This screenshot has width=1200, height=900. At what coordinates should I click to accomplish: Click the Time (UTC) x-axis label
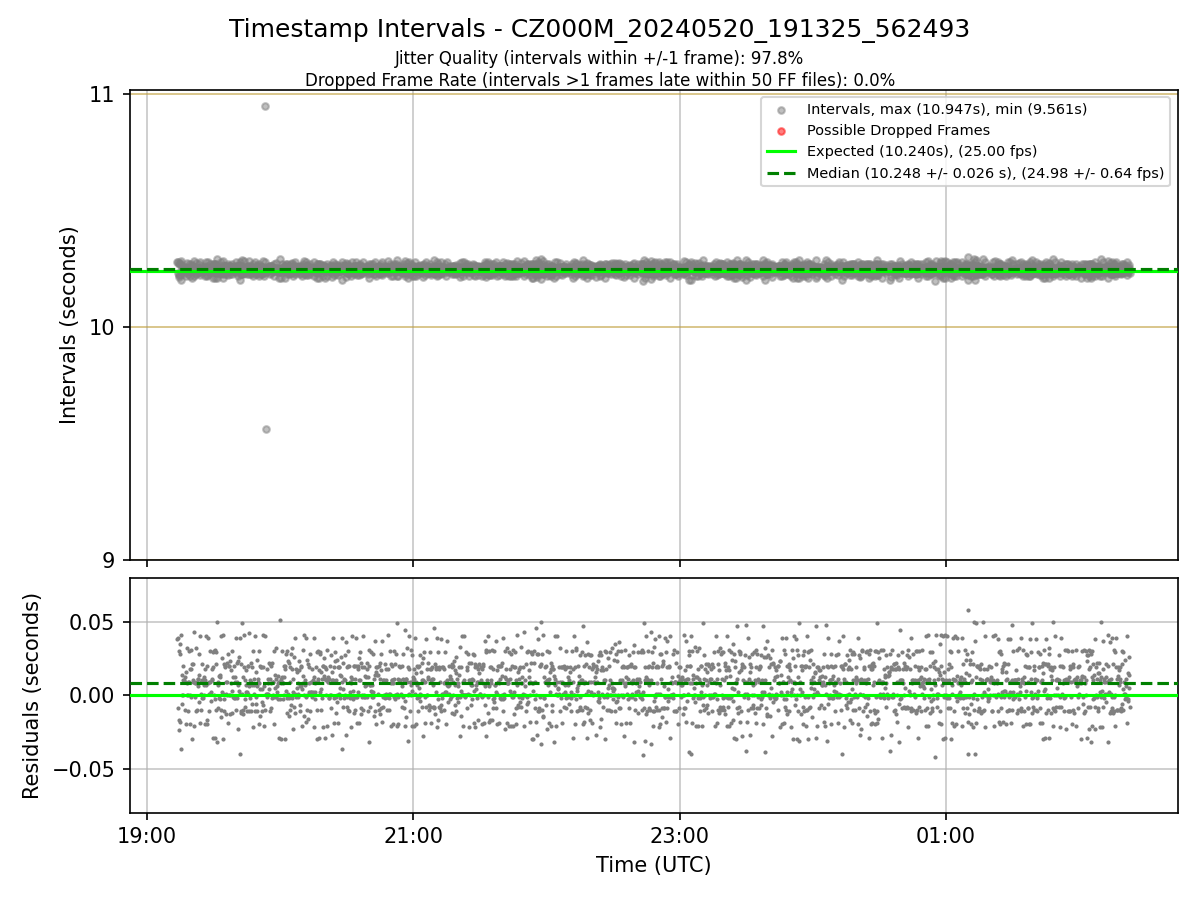point(653,865)
